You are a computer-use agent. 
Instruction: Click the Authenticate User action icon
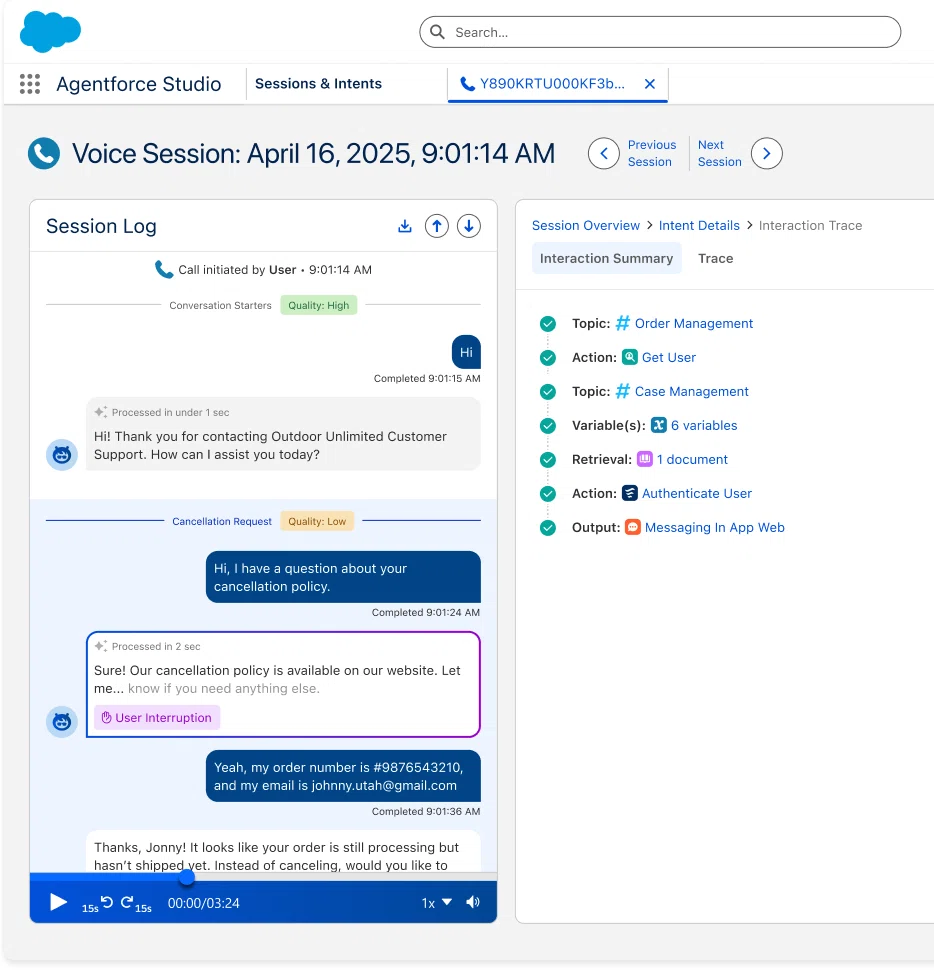(x=630, y=493)
